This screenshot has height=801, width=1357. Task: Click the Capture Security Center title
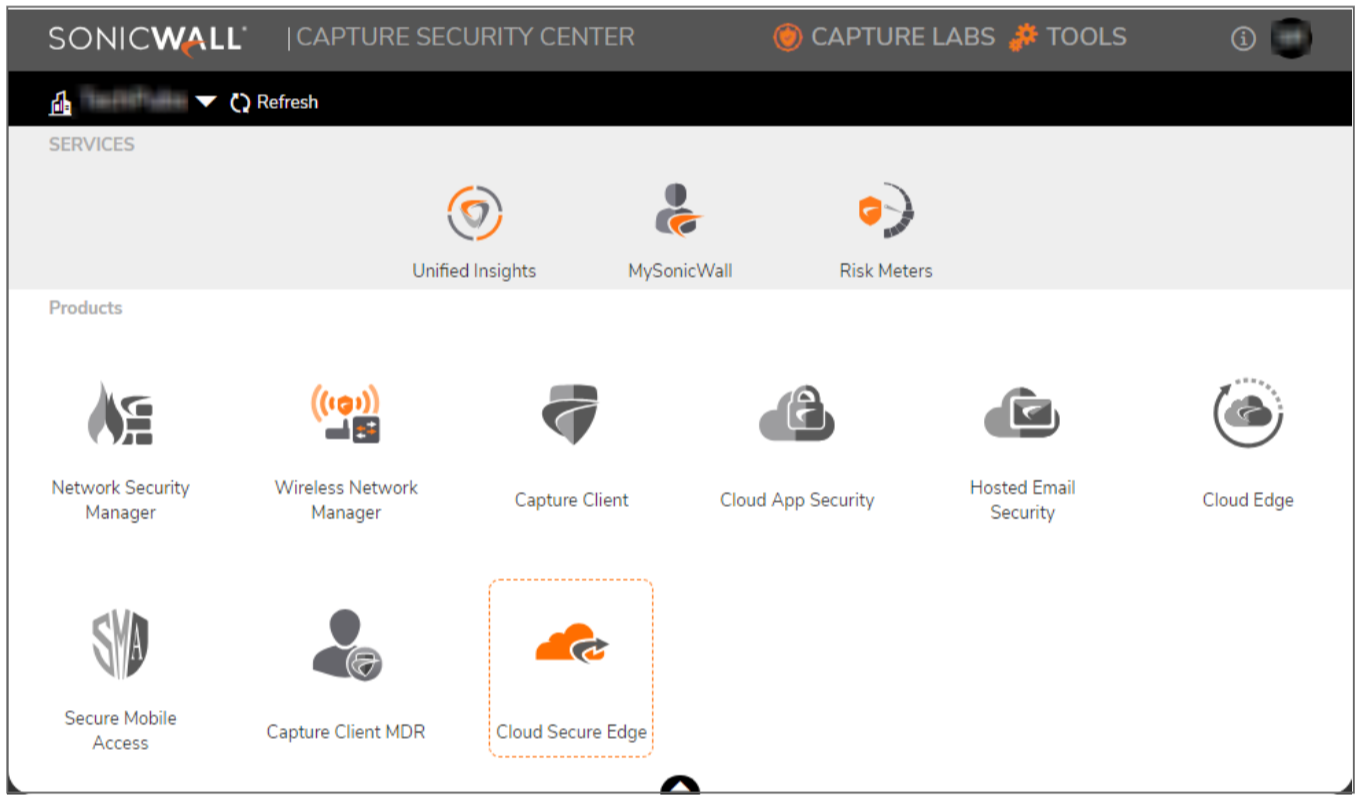465,38
